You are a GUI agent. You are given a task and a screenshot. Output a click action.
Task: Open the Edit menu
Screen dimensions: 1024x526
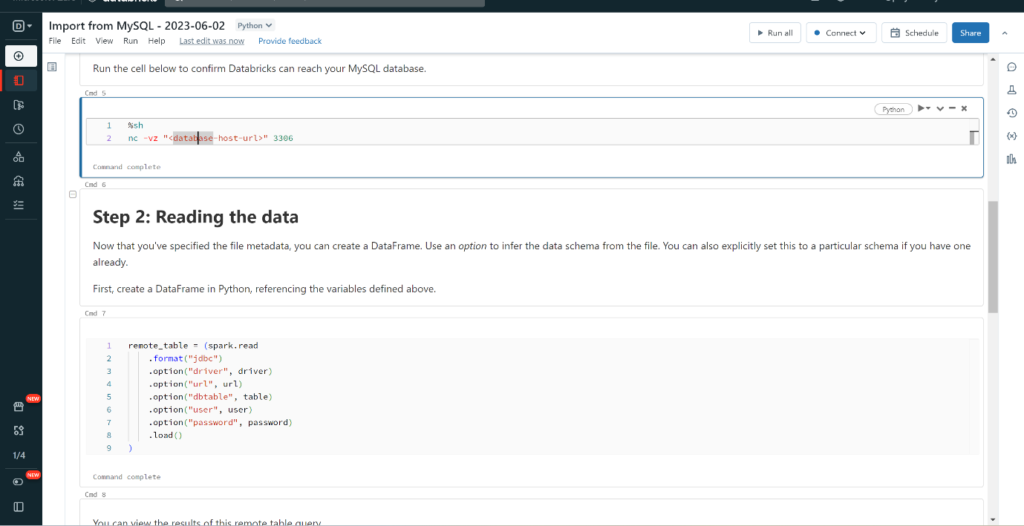pyautogui.click(x=78, y=41)
